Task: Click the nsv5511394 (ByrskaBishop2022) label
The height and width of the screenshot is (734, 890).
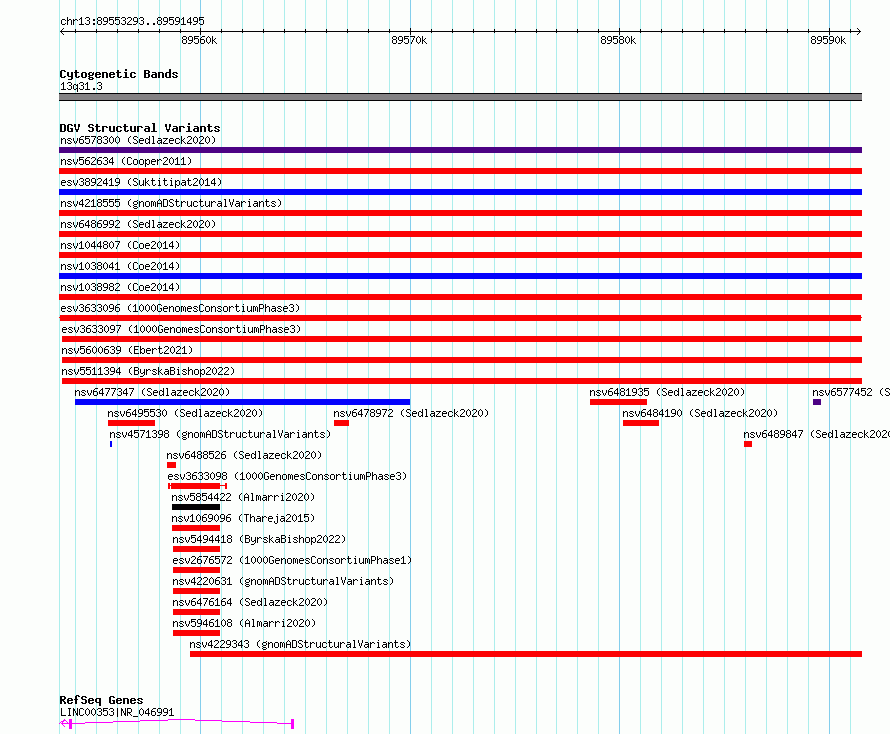Action: coord(148,371)
